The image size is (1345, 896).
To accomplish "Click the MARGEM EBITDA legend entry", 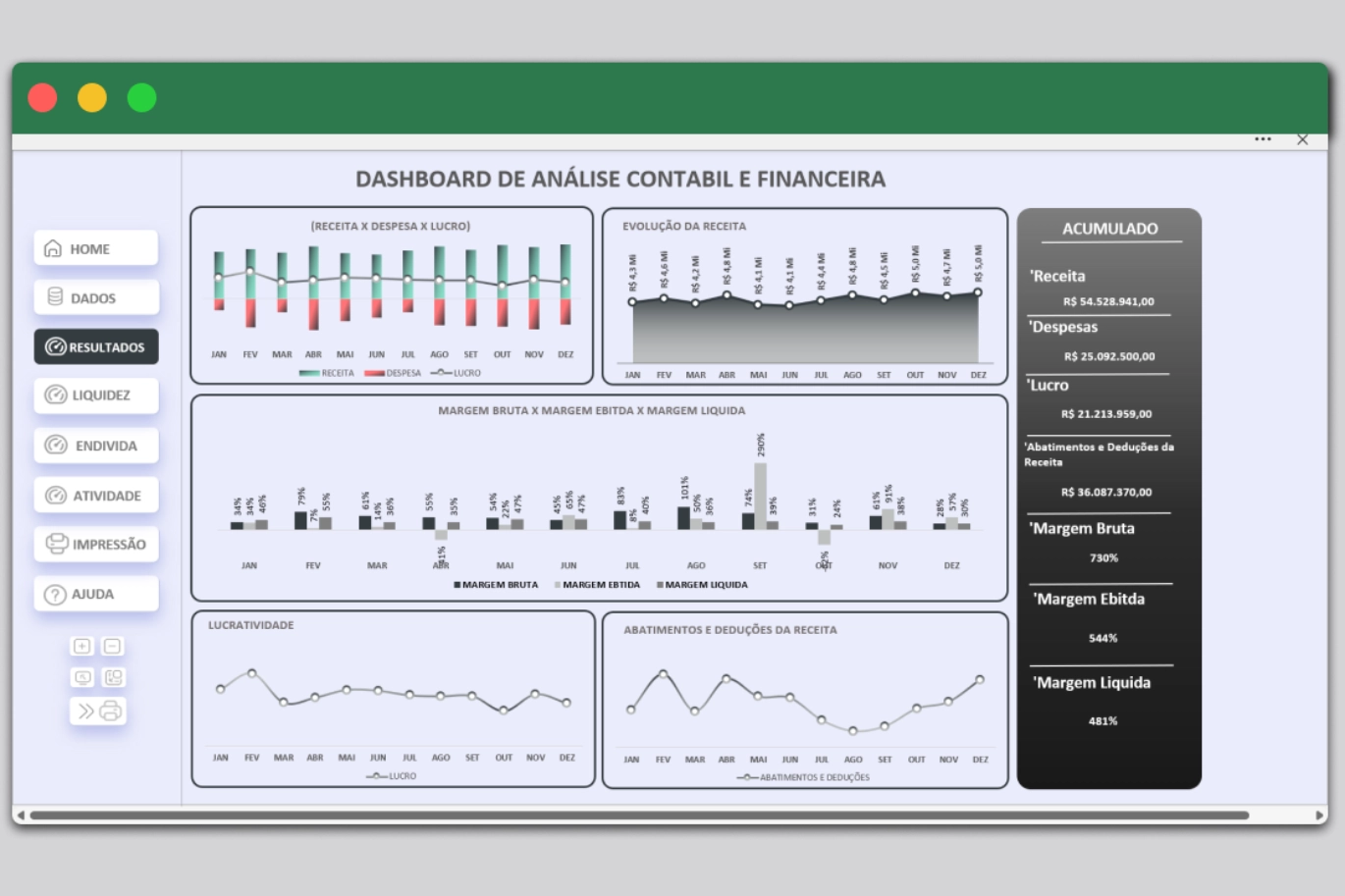I will pos(597,585).
